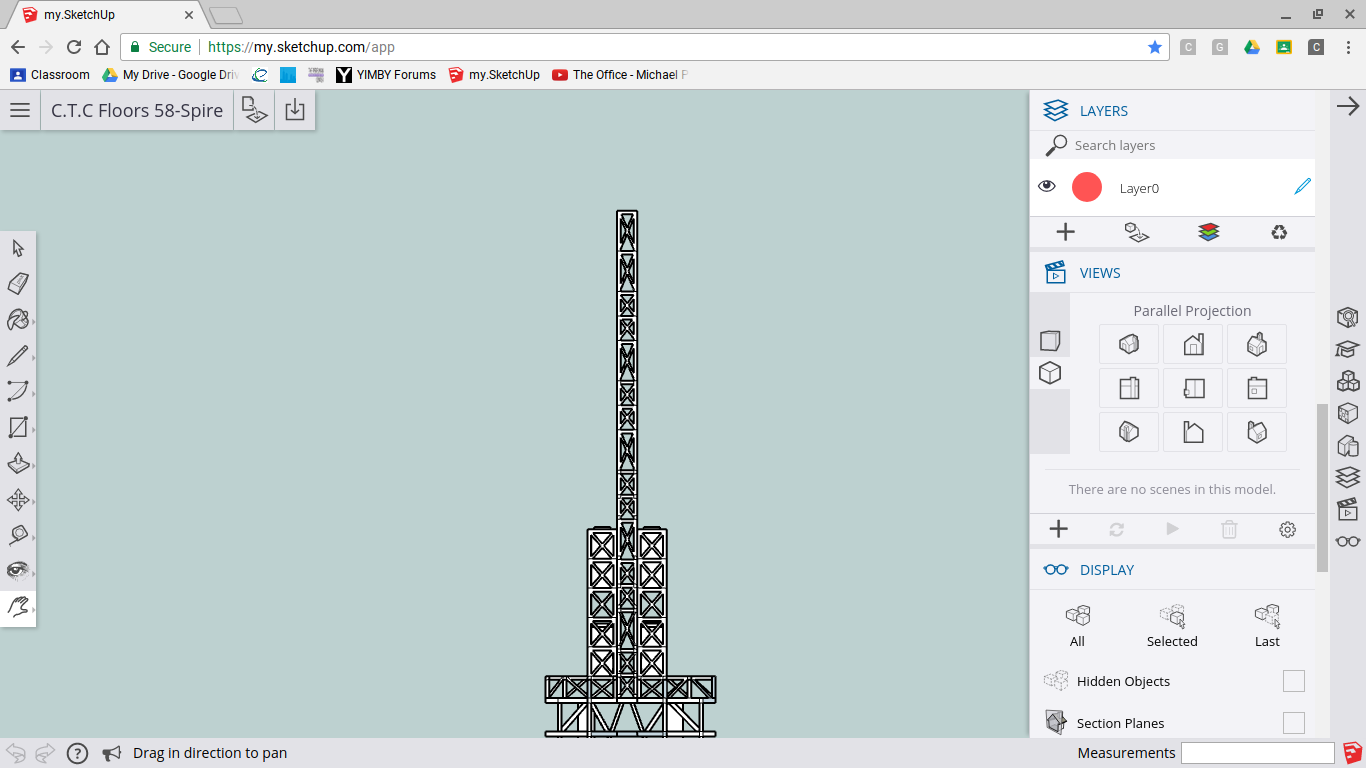Select the Paint Bucket tool

(18, 320)
